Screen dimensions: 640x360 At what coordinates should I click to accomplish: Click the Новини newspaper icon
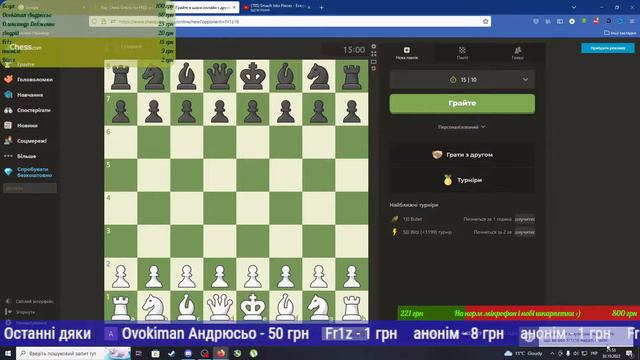click(x=8, y=125)
